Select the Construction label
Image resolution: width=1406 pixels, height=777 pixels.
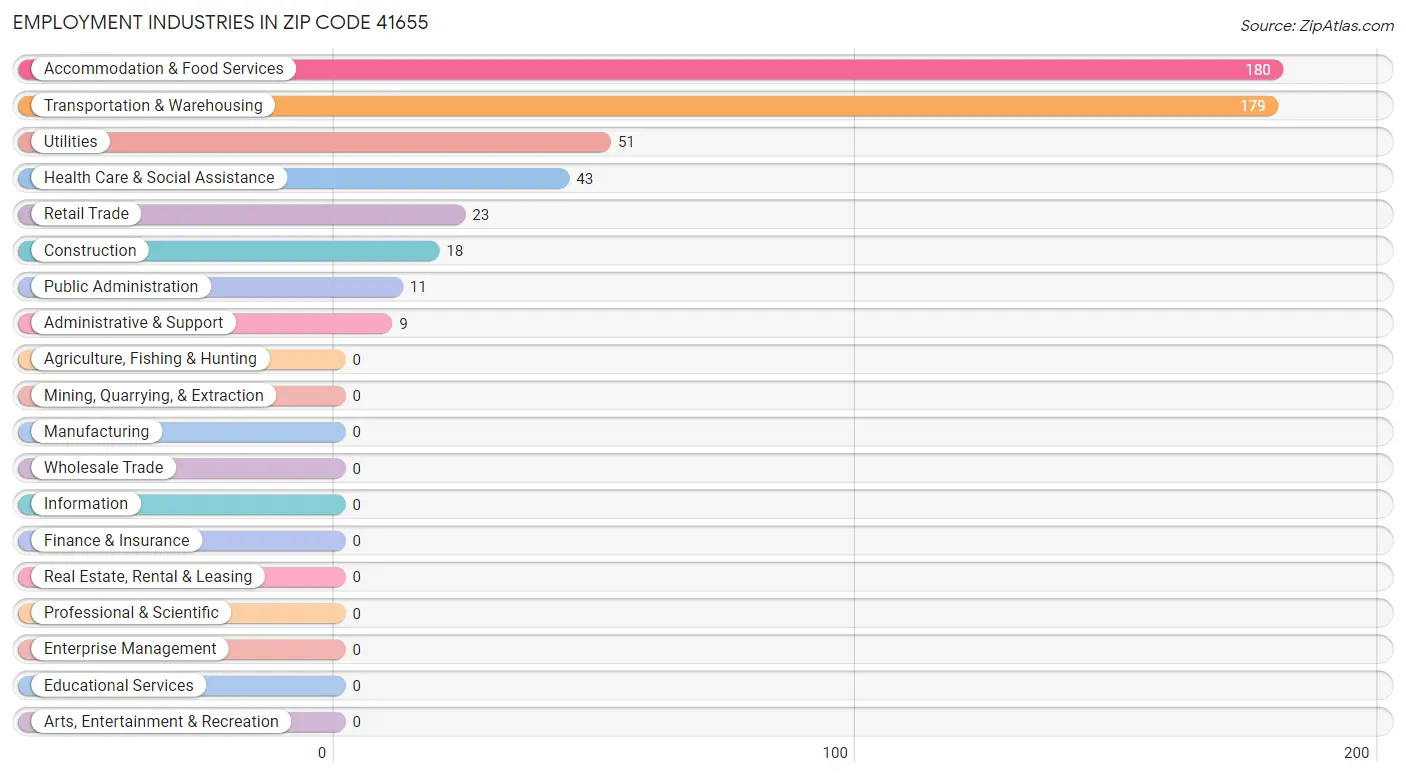(90, 250)
